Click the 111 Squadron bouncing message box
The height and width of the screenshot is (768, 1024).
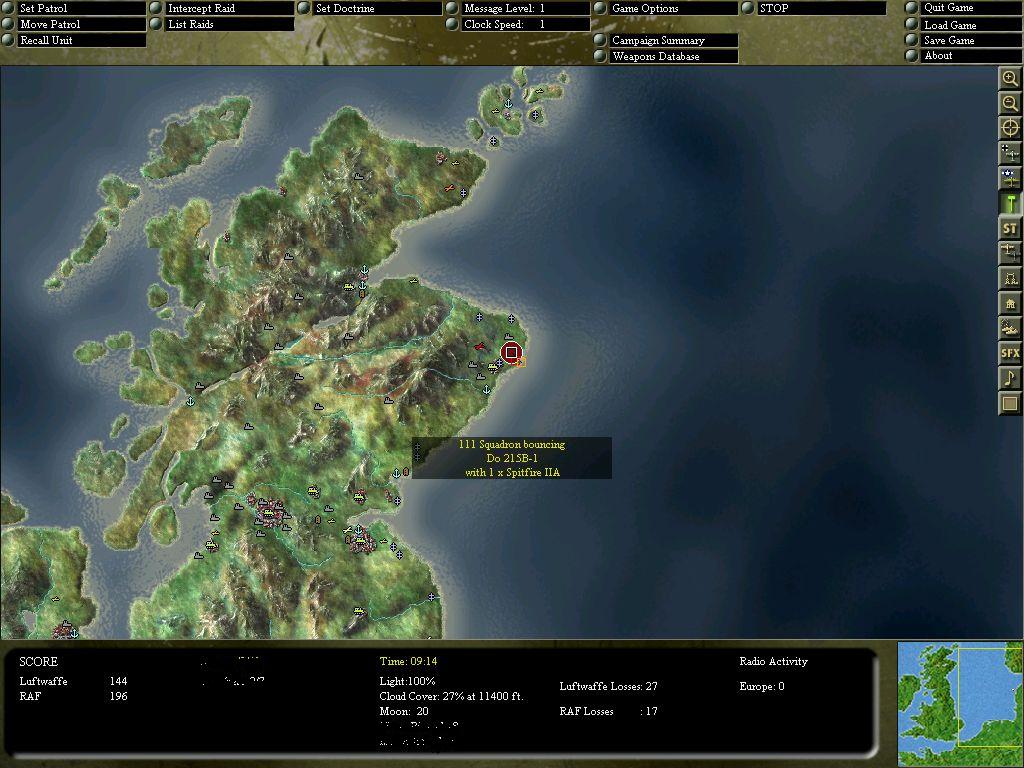click(512, 458)
